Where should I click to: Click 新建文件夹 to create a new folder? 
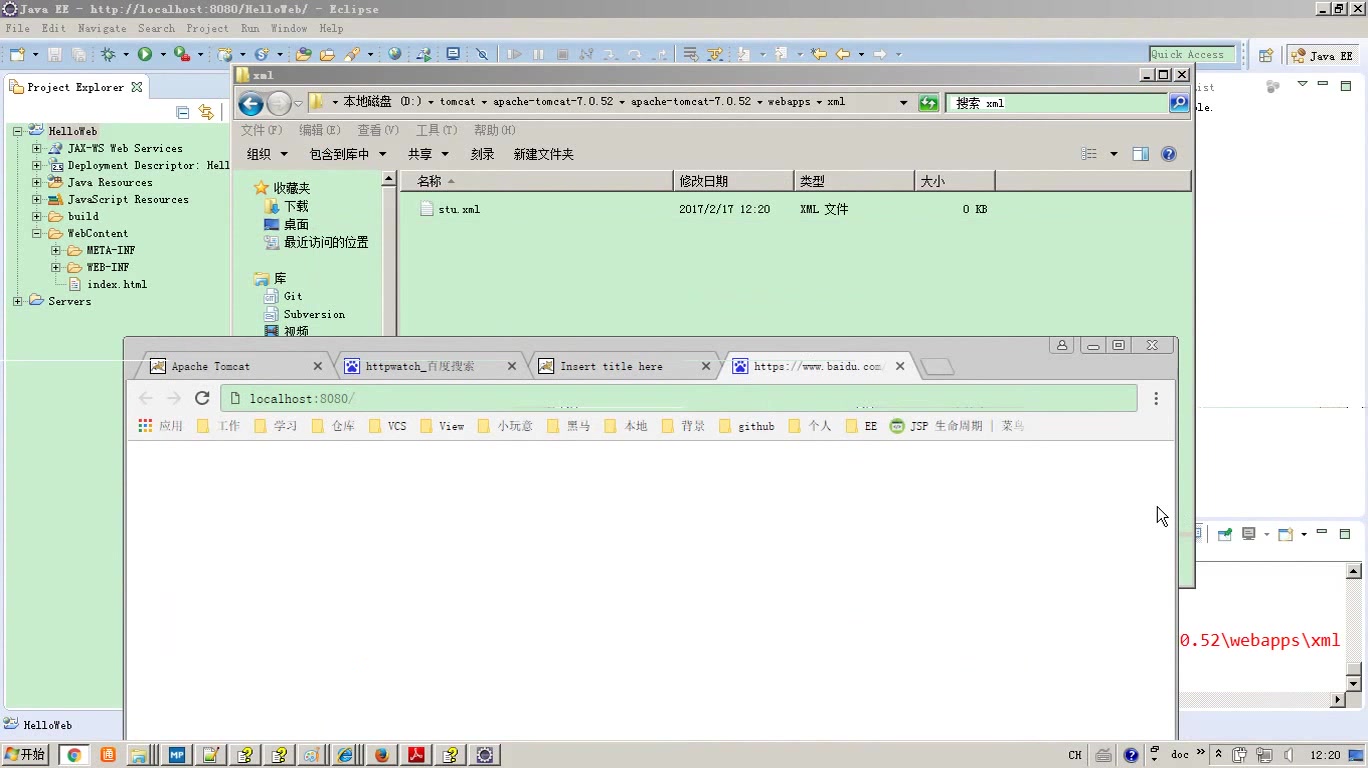tap(542, 153)
